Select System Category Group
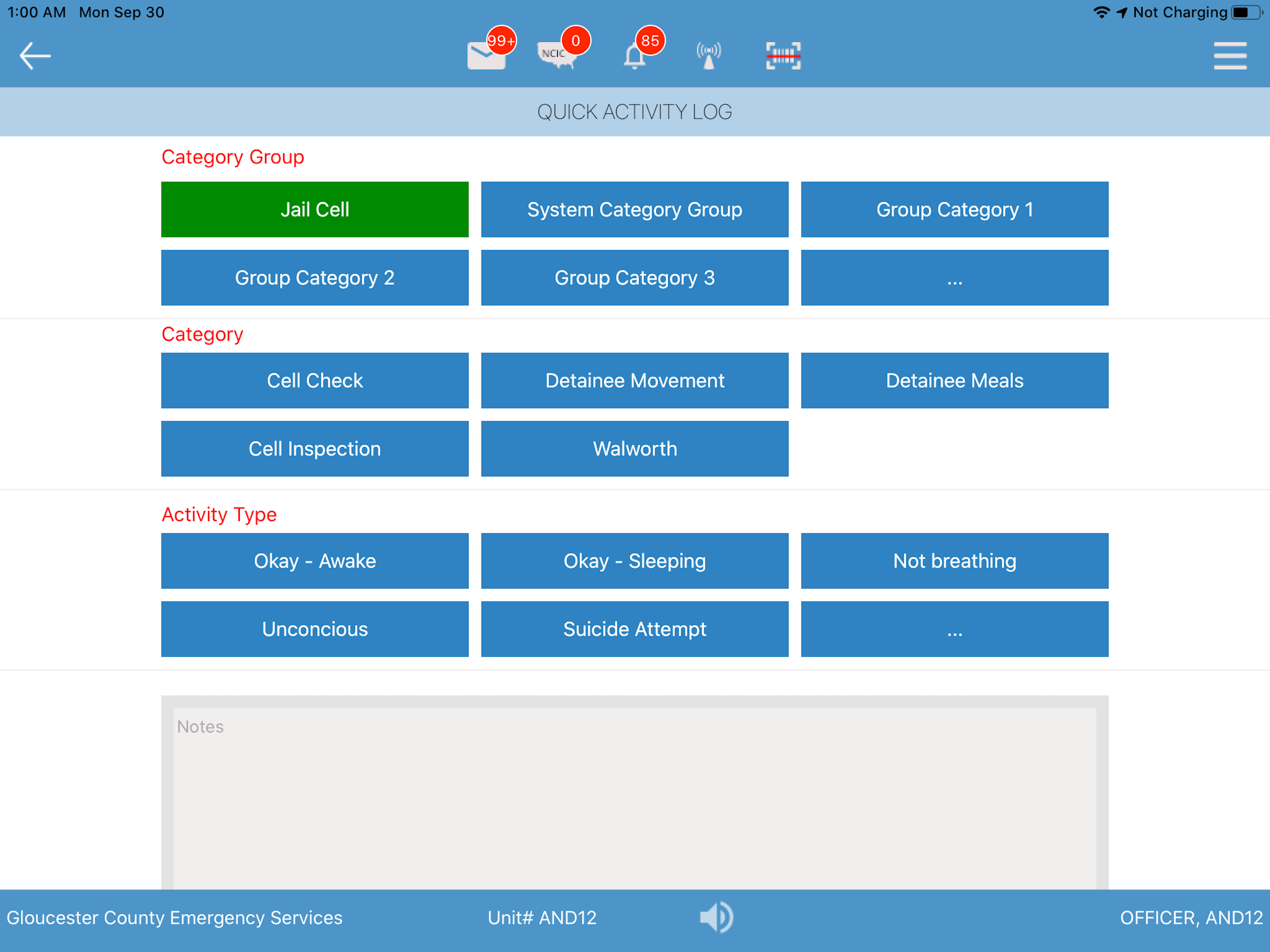The height and width of the screenshot is (952, 1270). (635, 210)
